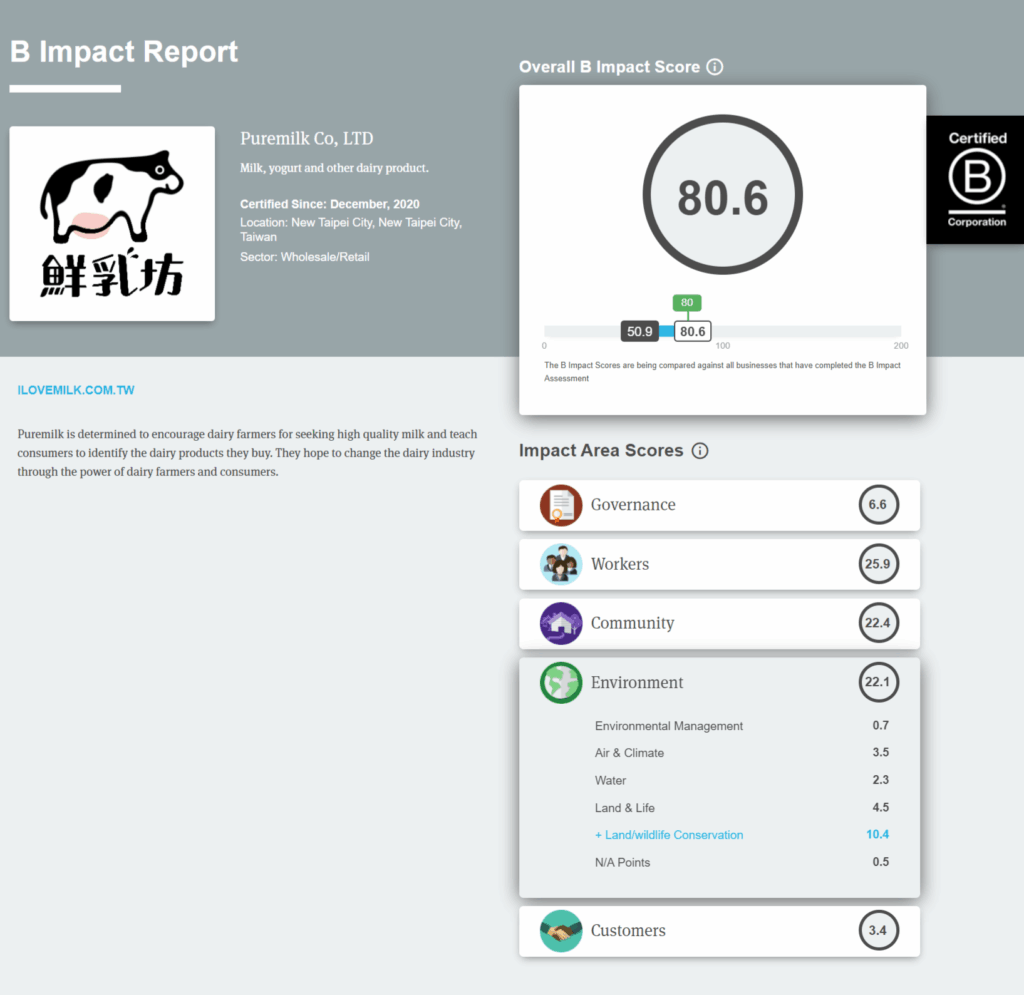The width and height of the screenshot is (1024, 995).
Task: Click the Location New Taipei City text
Action: (351, 230)
